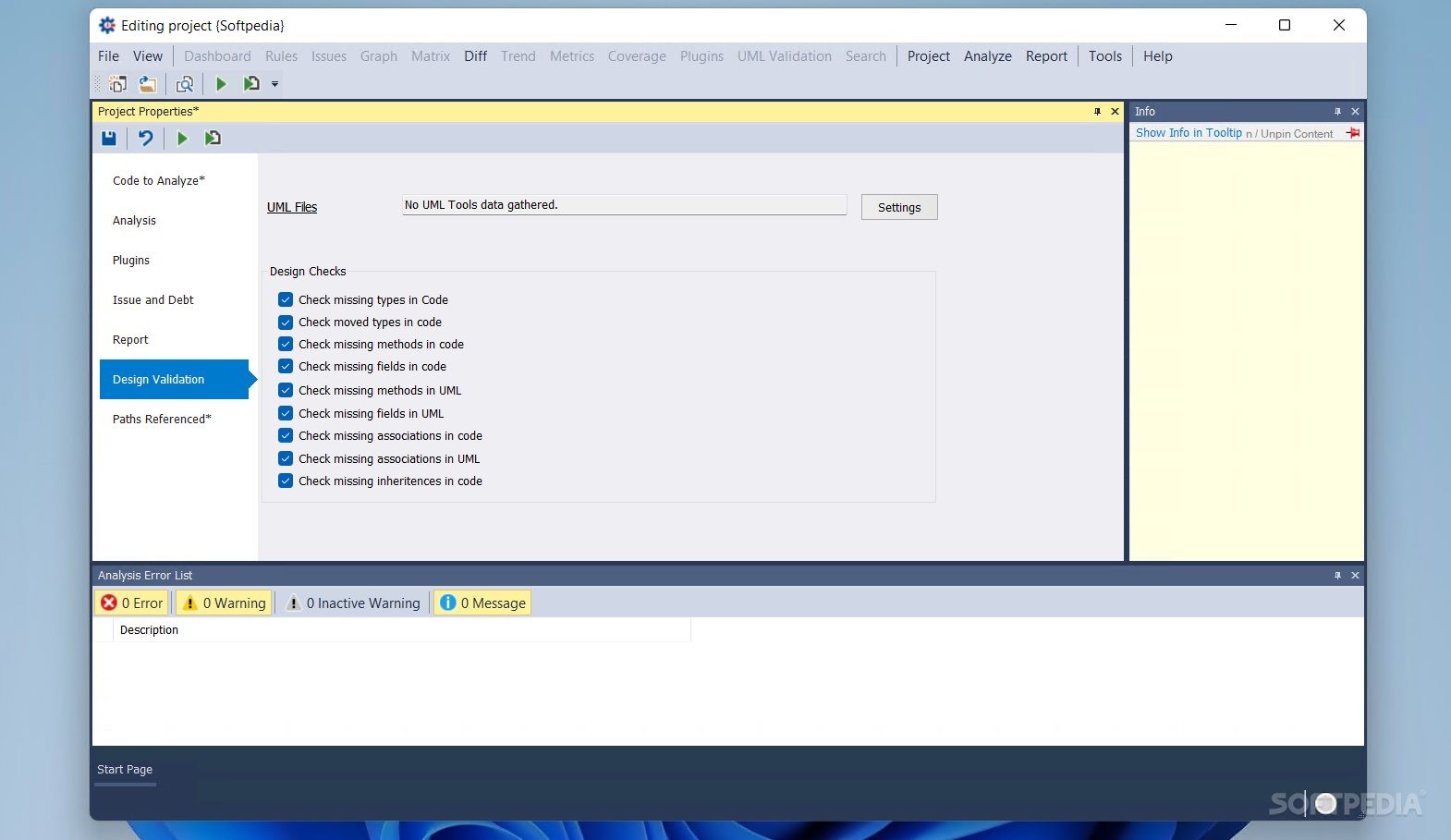The image size is (1451, 840).
Task: Click the Description column header
Action: [x=401, y=629]
